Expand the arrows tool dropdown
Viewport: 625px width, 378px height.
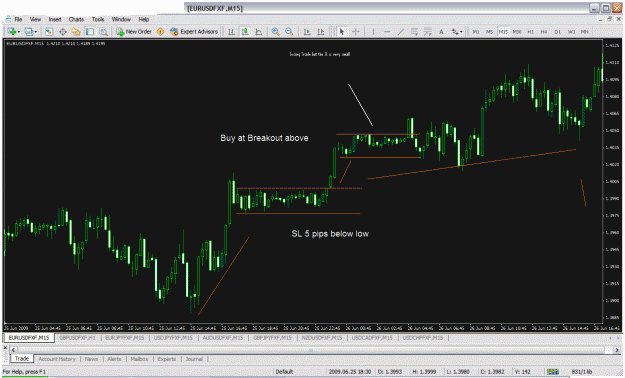[462, 32]
